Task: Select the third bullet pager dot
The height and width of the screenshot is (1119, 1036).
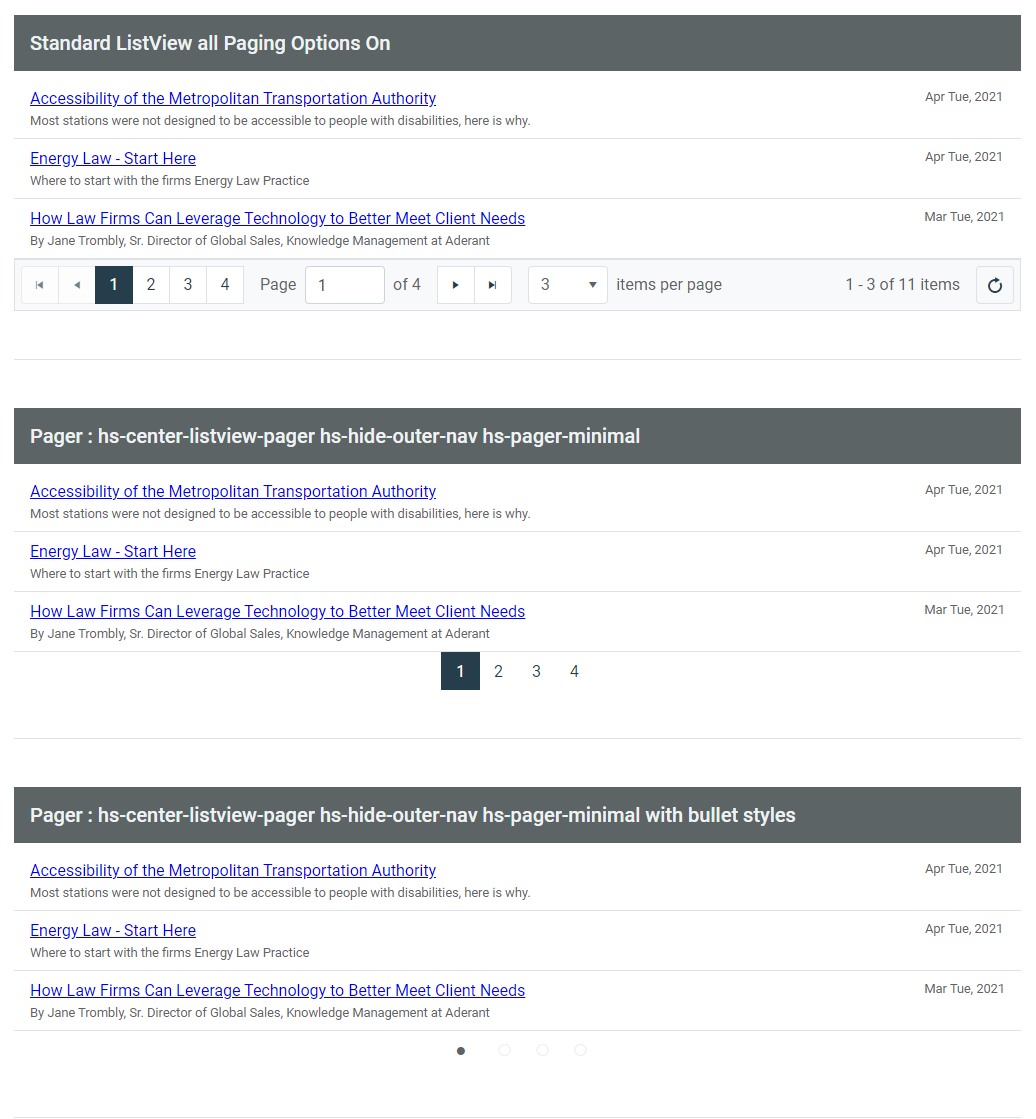Action: [x=542, y=1050]
